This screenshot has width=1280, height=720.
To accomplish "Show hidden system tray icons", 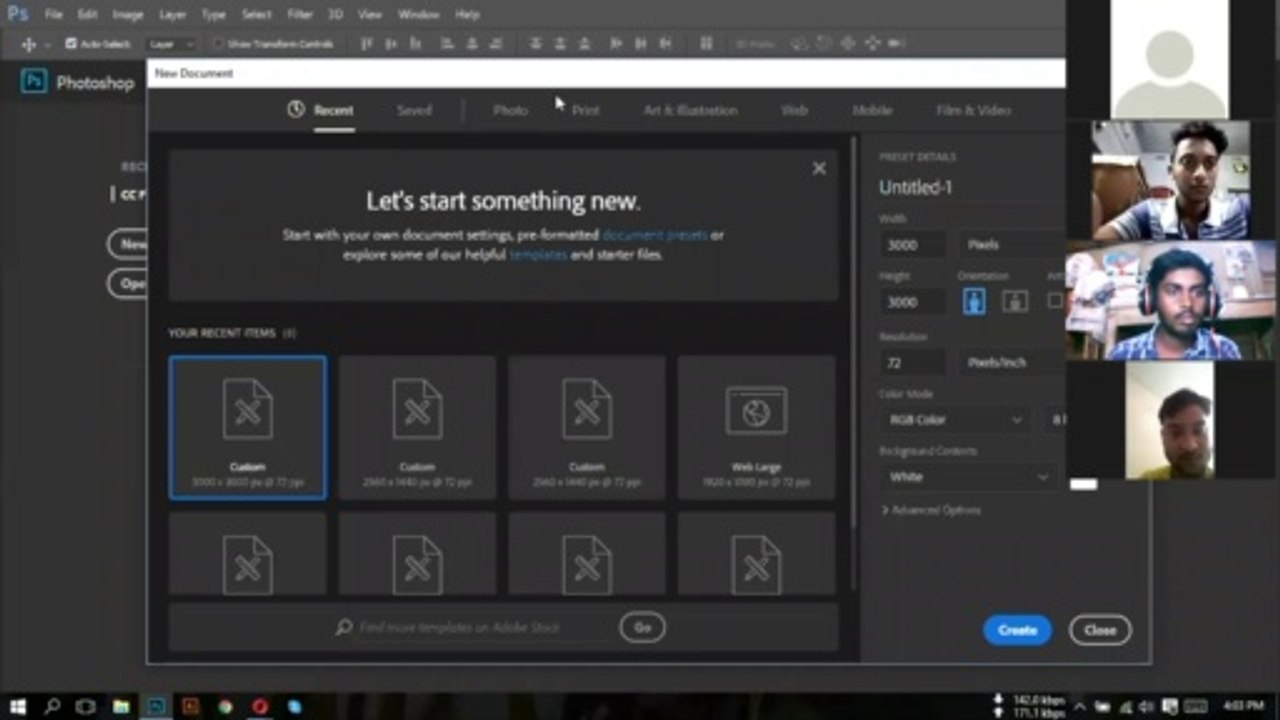I will (1080, 706).
